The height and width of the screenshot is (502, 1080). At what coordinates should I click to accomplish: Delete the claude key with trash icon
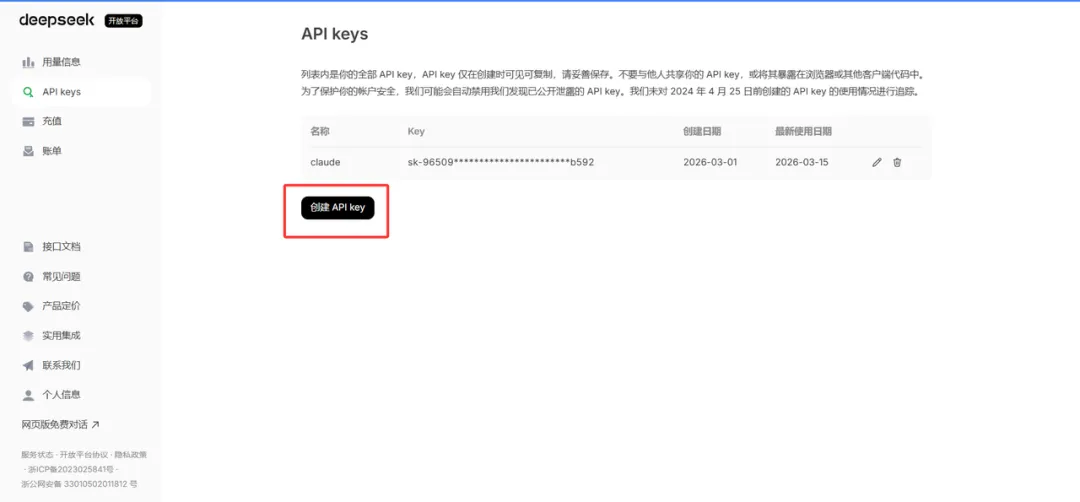point(897,163)
